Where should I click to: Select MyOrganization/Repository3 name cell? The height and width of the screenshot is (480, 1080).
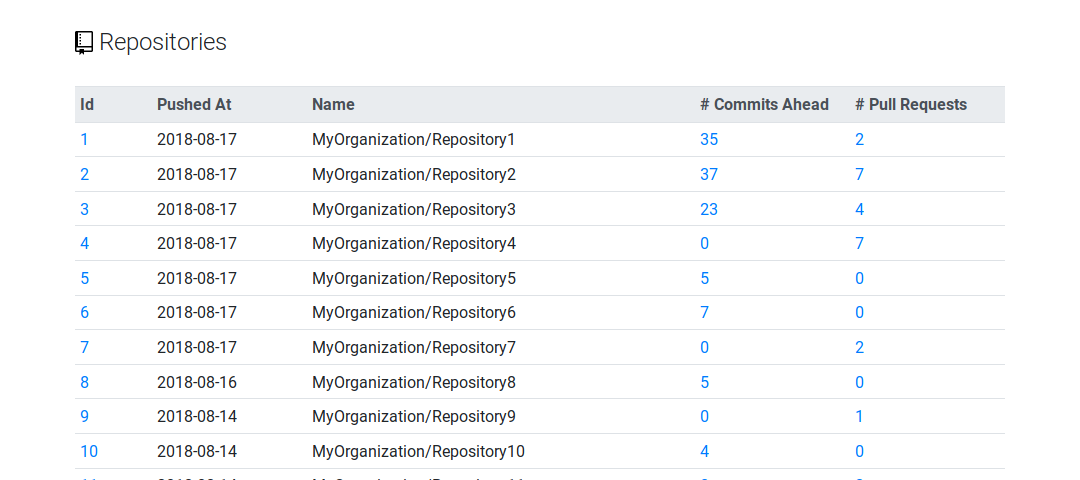click(414, 209)
